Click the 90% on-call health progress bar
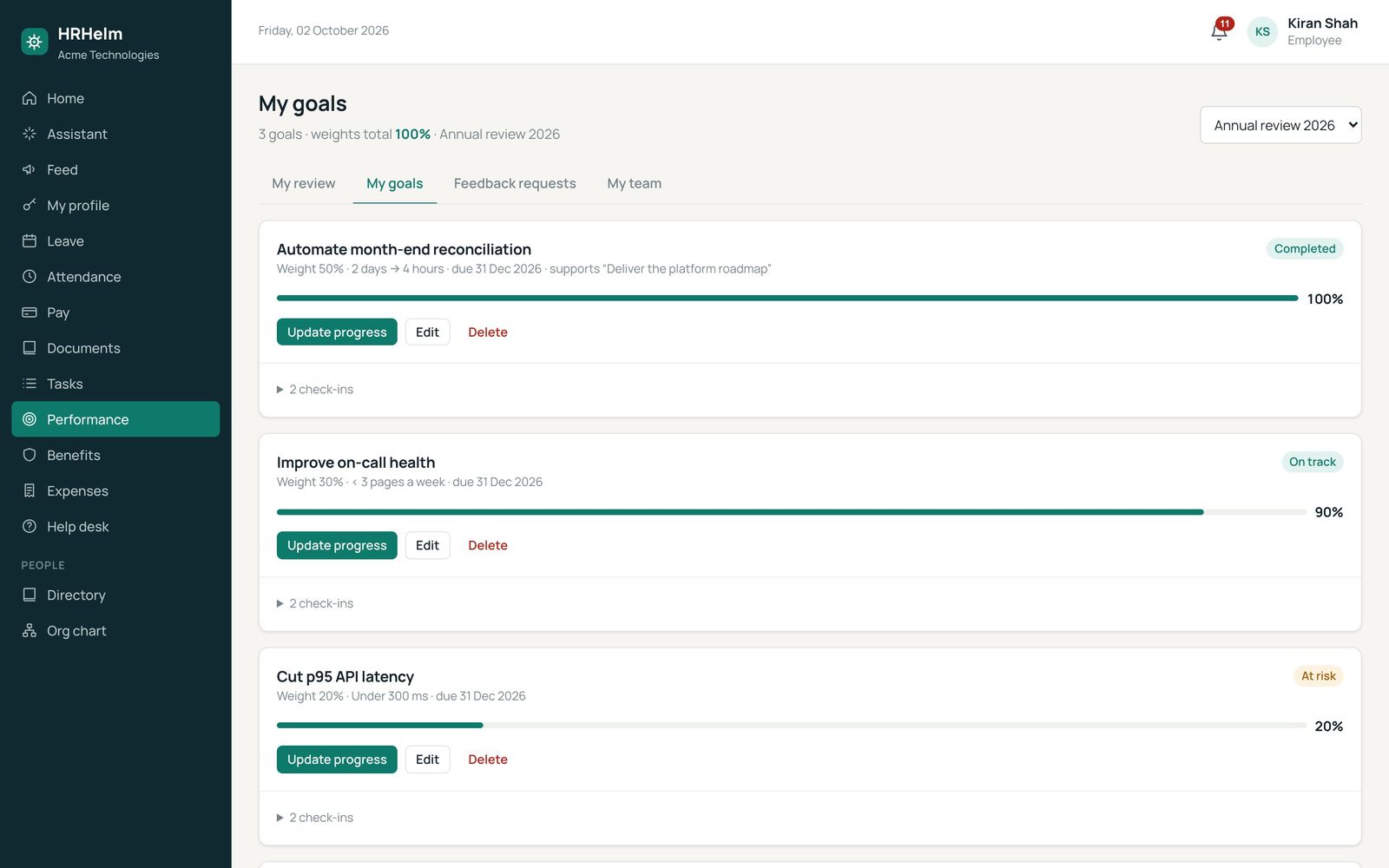Viewport: 1389px width, 868px height. (x=792, y=512)
